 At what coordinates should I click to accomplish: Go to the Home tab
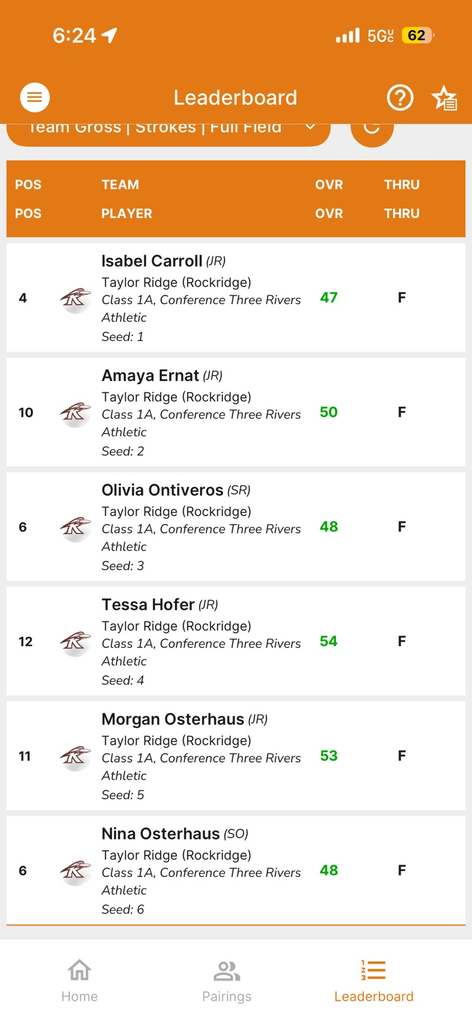[79, 981]
